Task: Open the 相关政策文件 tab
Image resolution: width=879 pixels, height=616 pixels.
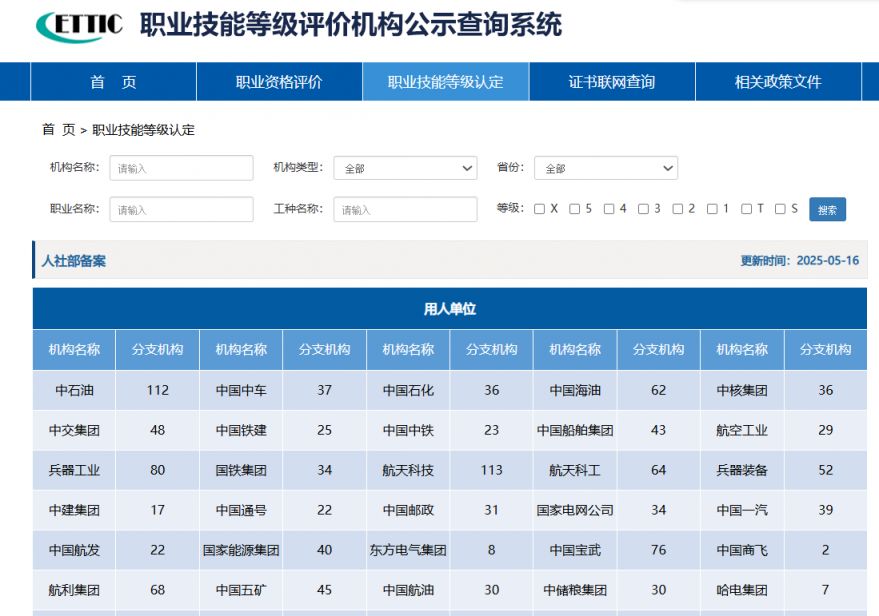Action: pos(778,82)
